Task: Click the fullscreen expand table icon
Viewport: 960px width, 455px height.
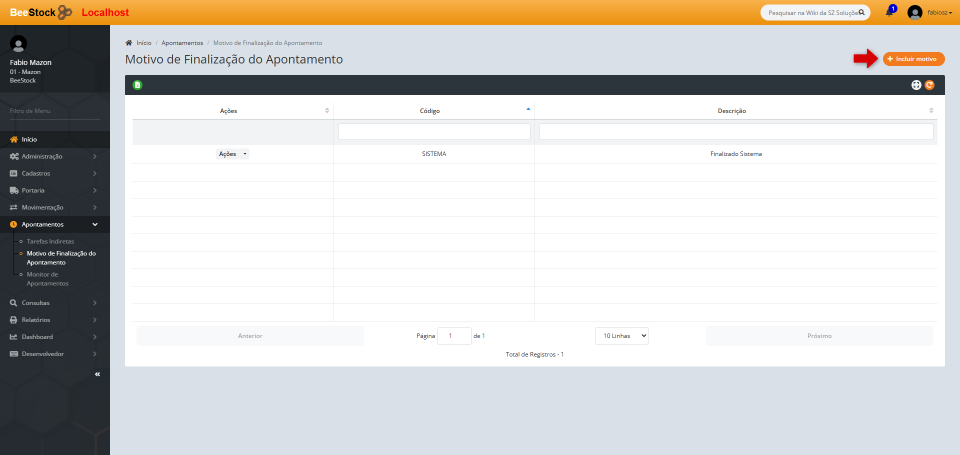Action: pyautogui.click(x=916, y=85)
